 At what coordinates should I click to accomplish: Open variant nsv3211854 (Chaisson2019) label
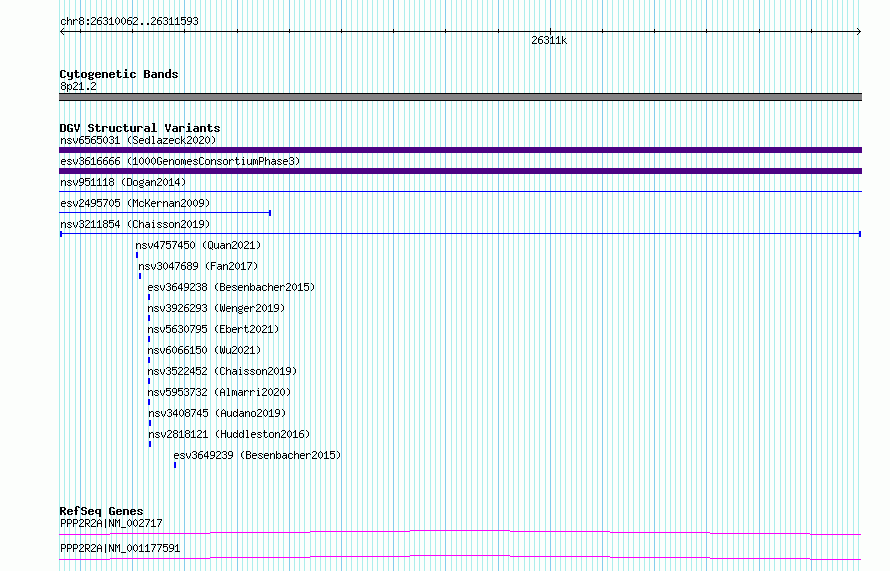(135, 224)
